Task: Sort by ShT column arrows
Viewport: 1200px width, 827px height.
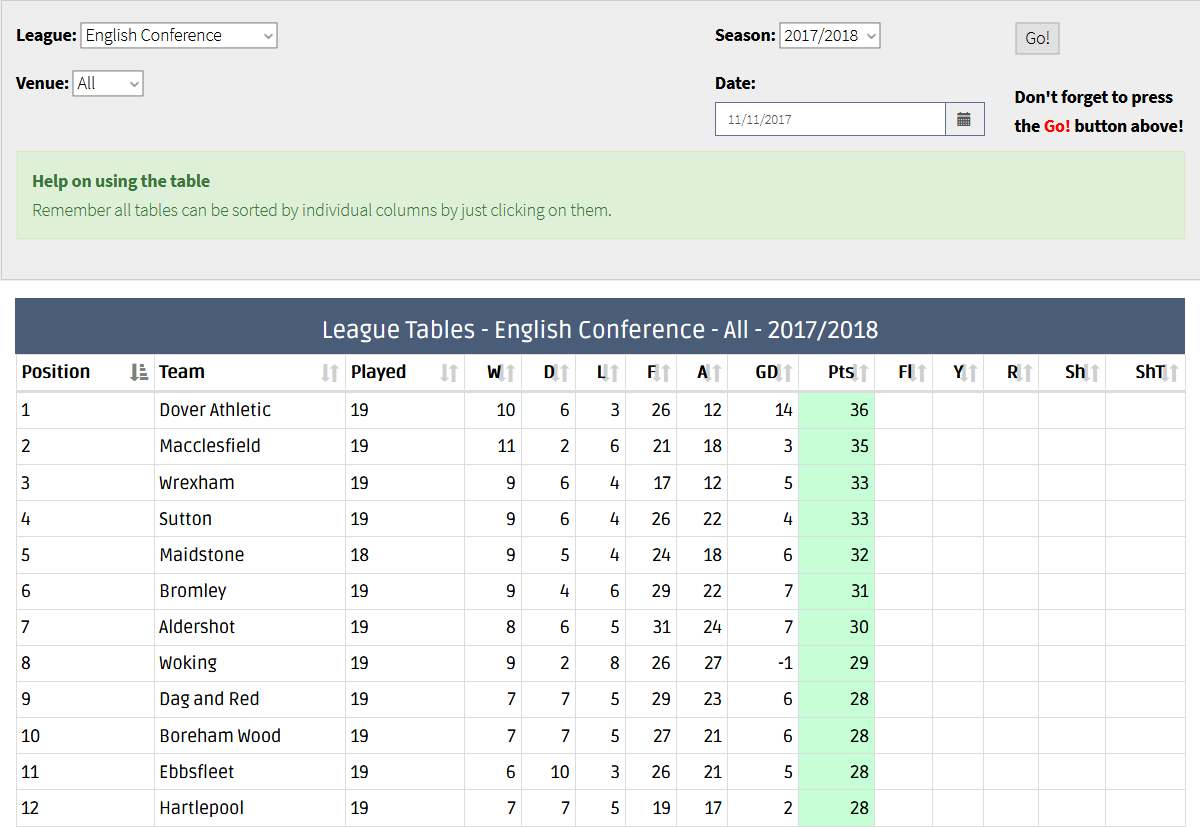Action: (x=1172, y=373)
